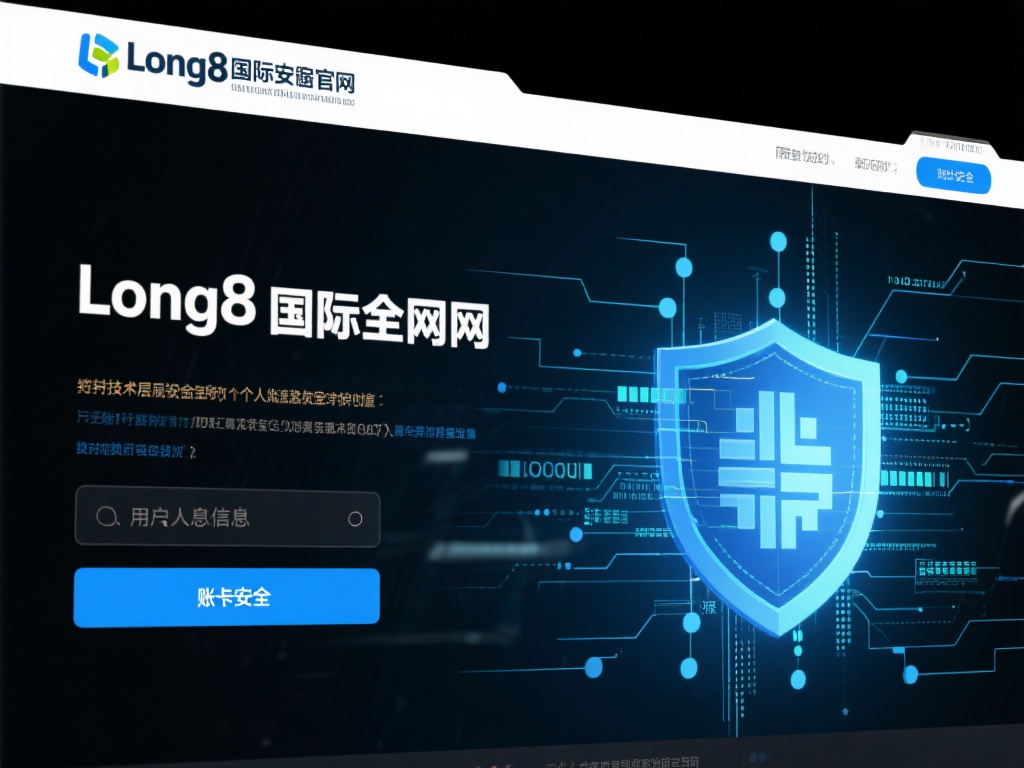Click the circle icon inside the input field

coord(355,519)
